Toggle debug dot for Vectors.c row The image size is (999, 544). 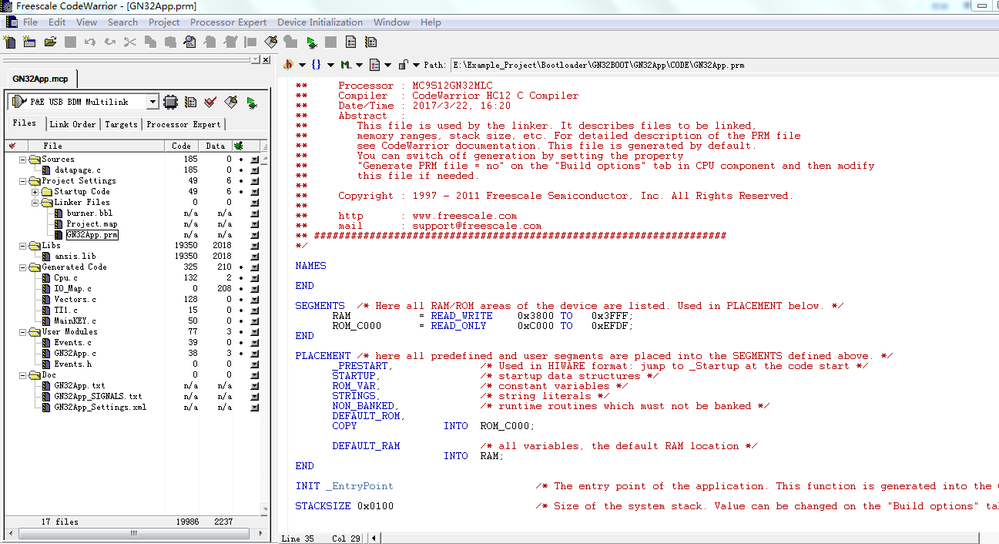241,299
